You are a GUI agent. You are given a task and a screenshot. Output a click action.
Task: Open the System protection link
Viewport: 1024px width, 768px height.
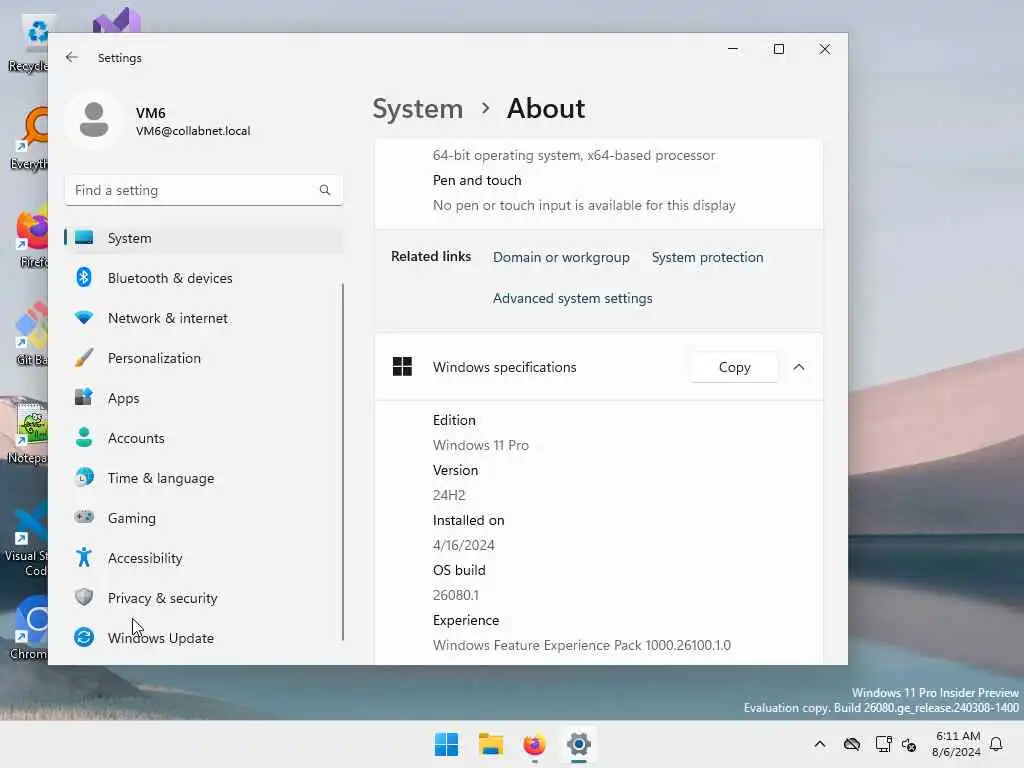(707, 257)
